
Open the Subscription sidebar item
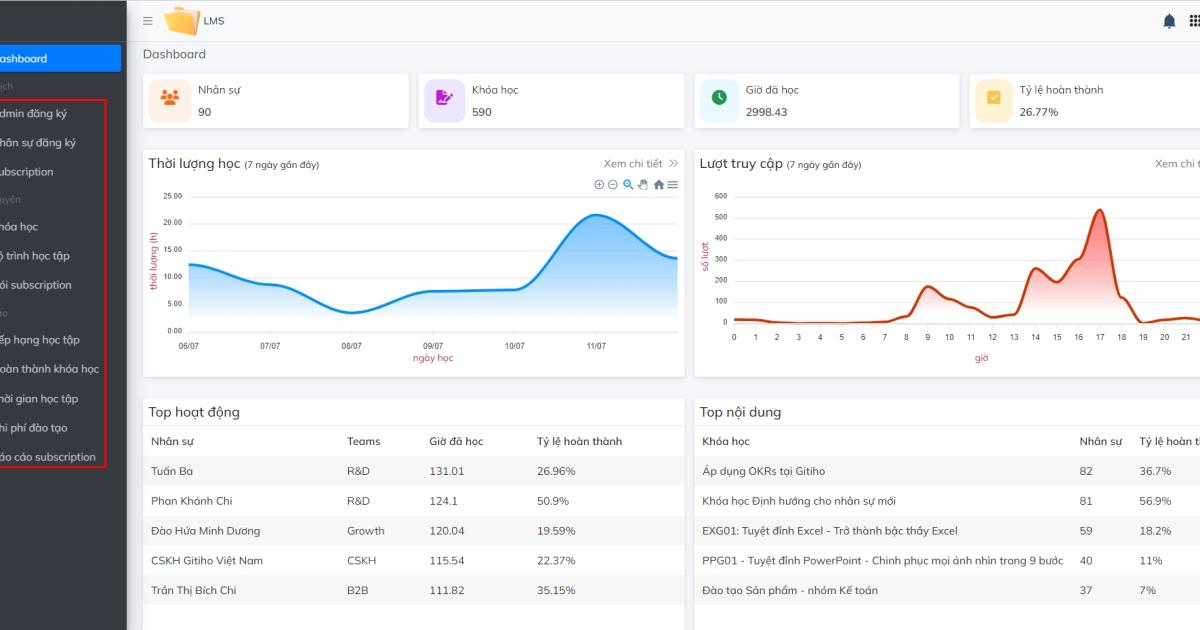28,172
